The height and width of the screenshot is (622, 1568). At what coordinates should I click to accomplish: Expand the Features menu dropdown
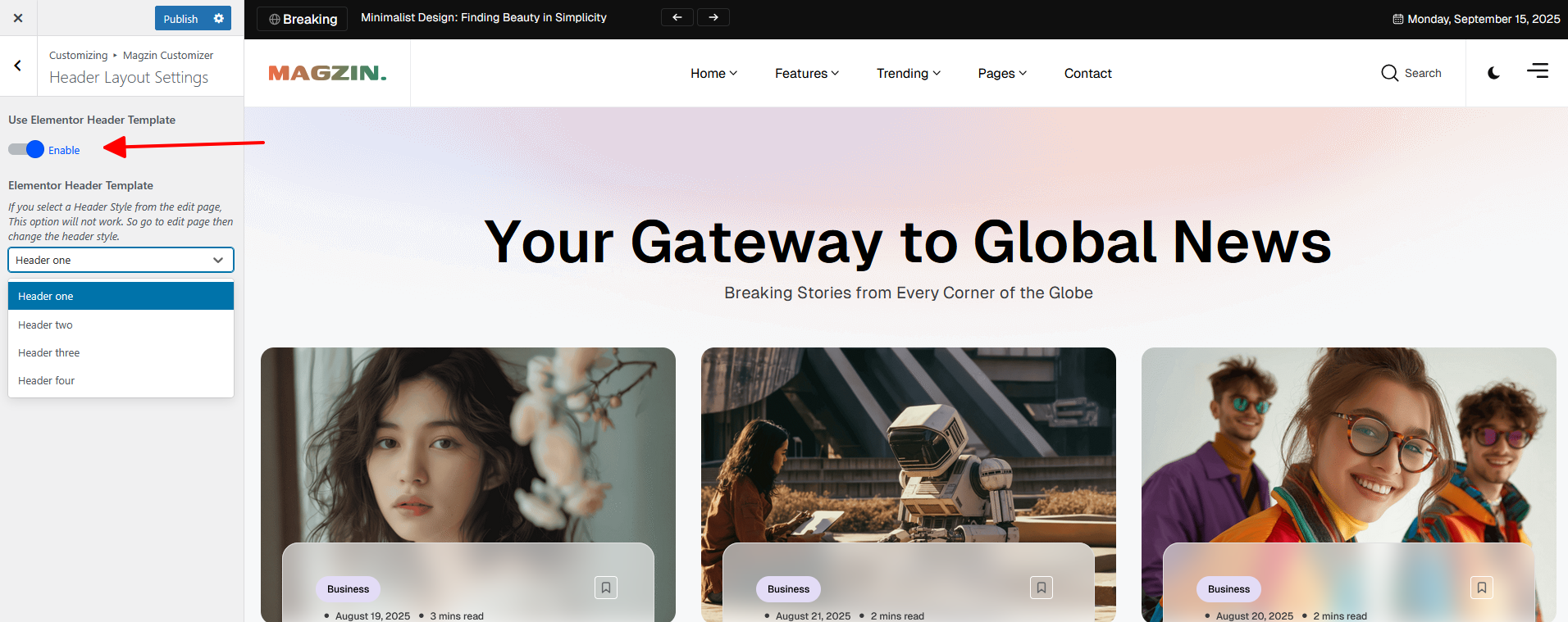coord(807,73)
